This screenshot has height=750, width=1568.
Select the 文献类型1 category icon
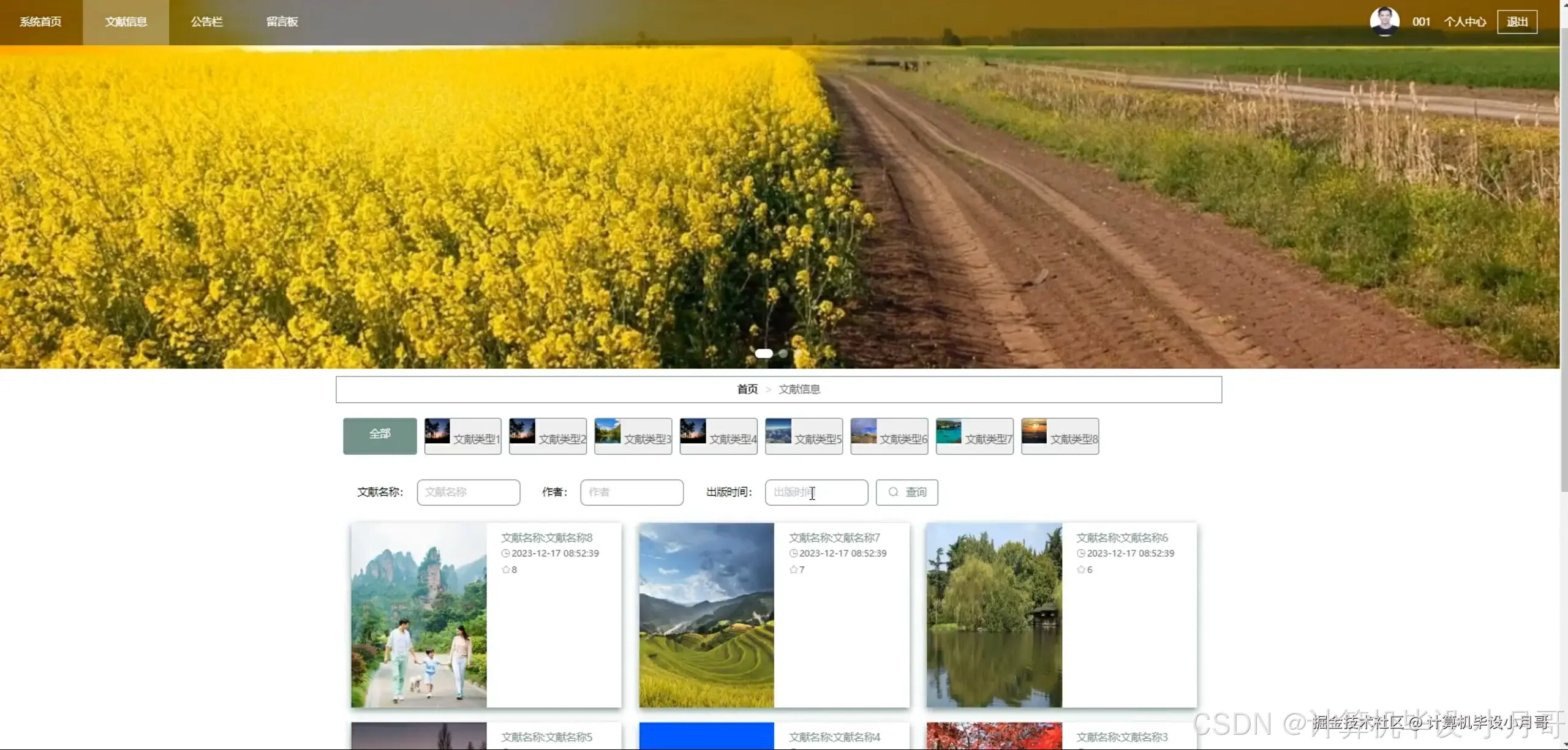coord(437,431)
